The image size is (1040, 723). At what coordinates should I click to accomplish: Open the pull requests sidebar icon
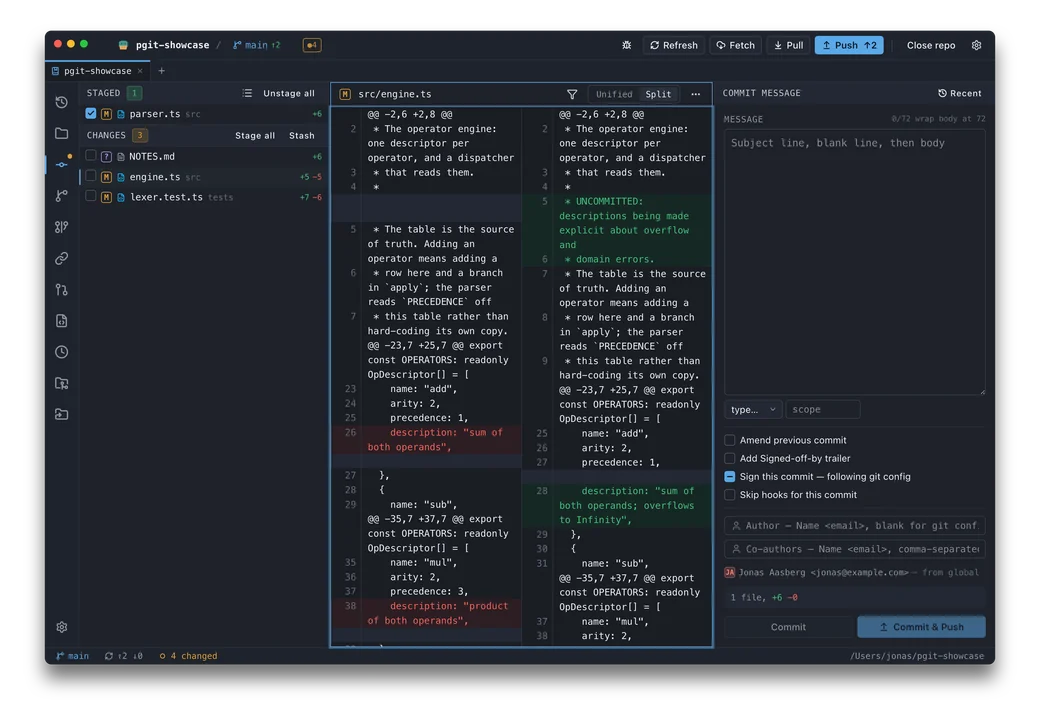(62, 289)
